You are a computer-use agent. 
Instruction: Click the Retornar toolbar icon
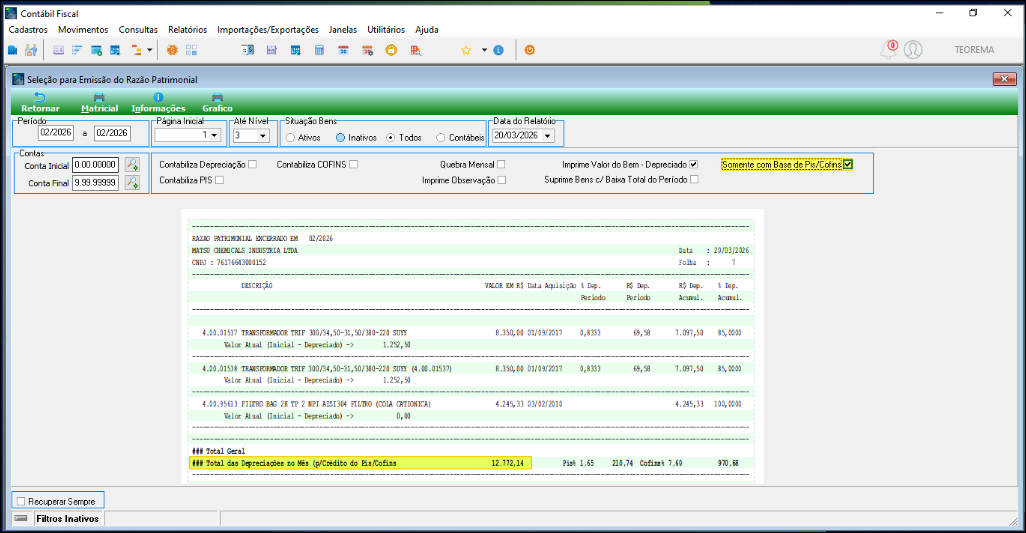click(x=39, y=98)
